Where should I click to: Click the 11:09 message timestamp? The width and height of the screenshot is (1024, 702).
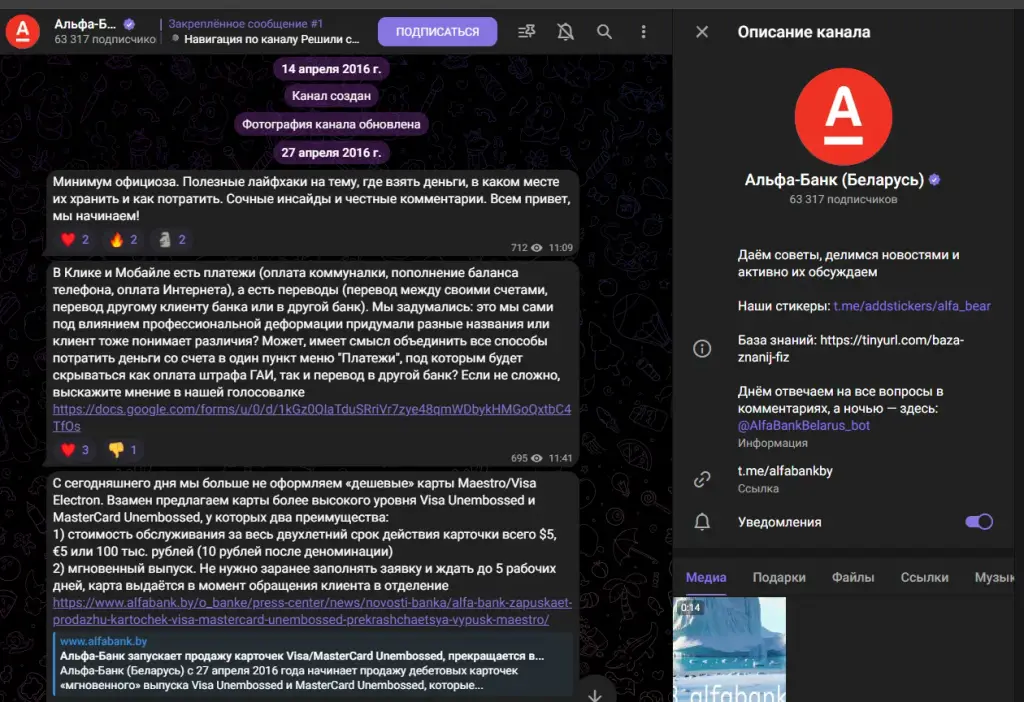tap(560, 248)
